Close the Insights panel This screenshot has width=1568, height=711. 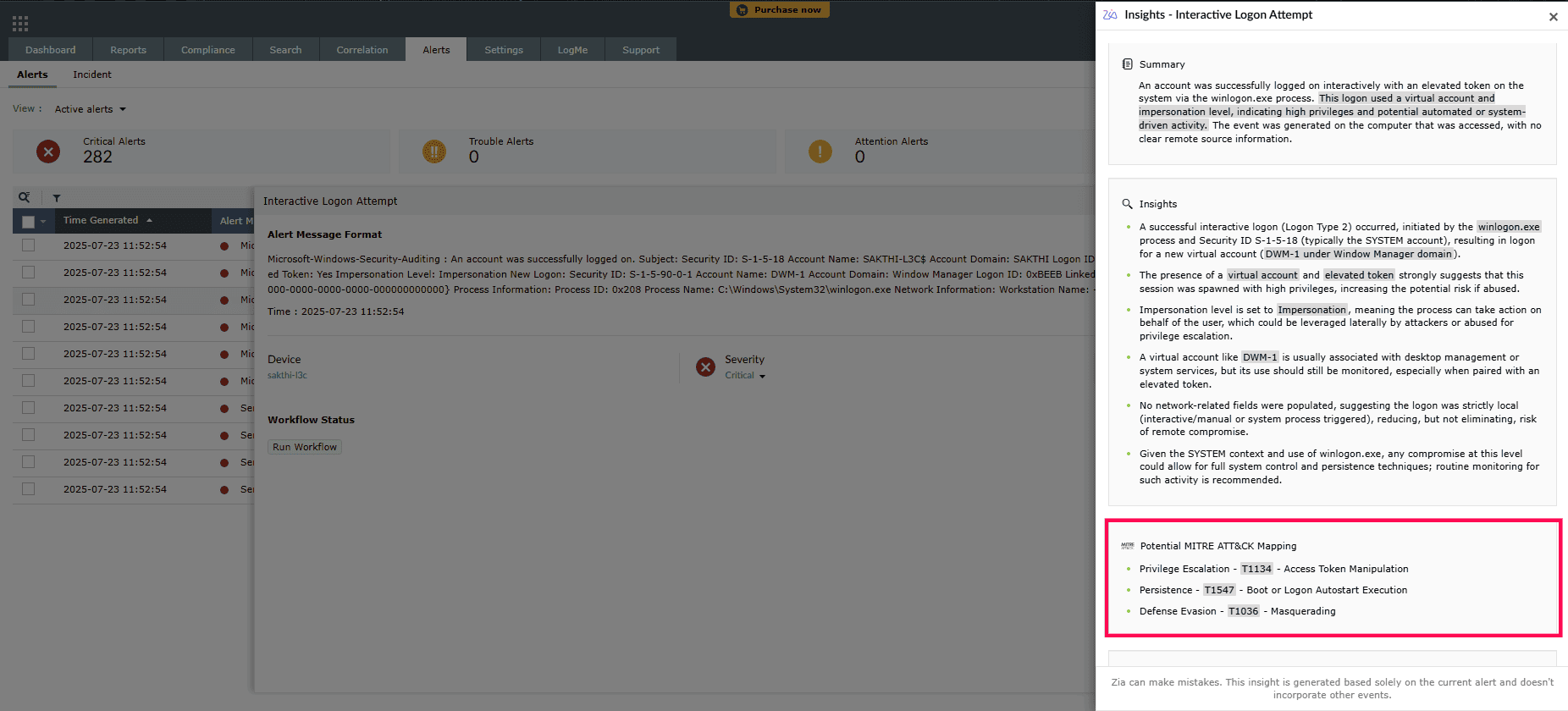[1554, 17]
